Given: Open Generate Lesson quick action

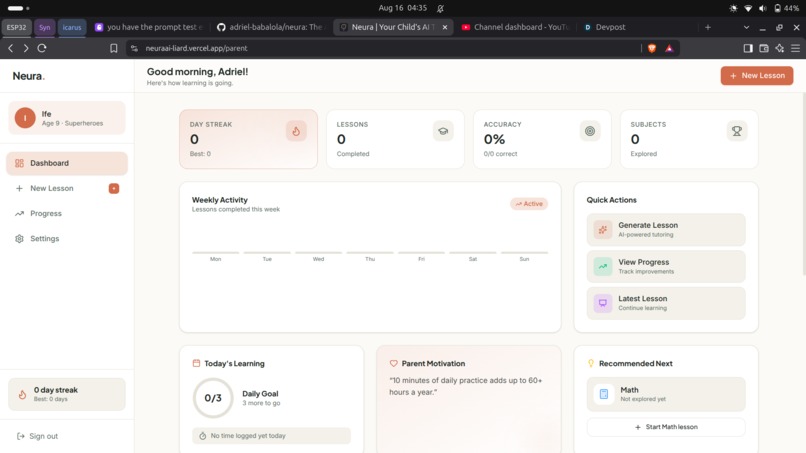Looking at the screenshot, I should (x=666, y=229).
